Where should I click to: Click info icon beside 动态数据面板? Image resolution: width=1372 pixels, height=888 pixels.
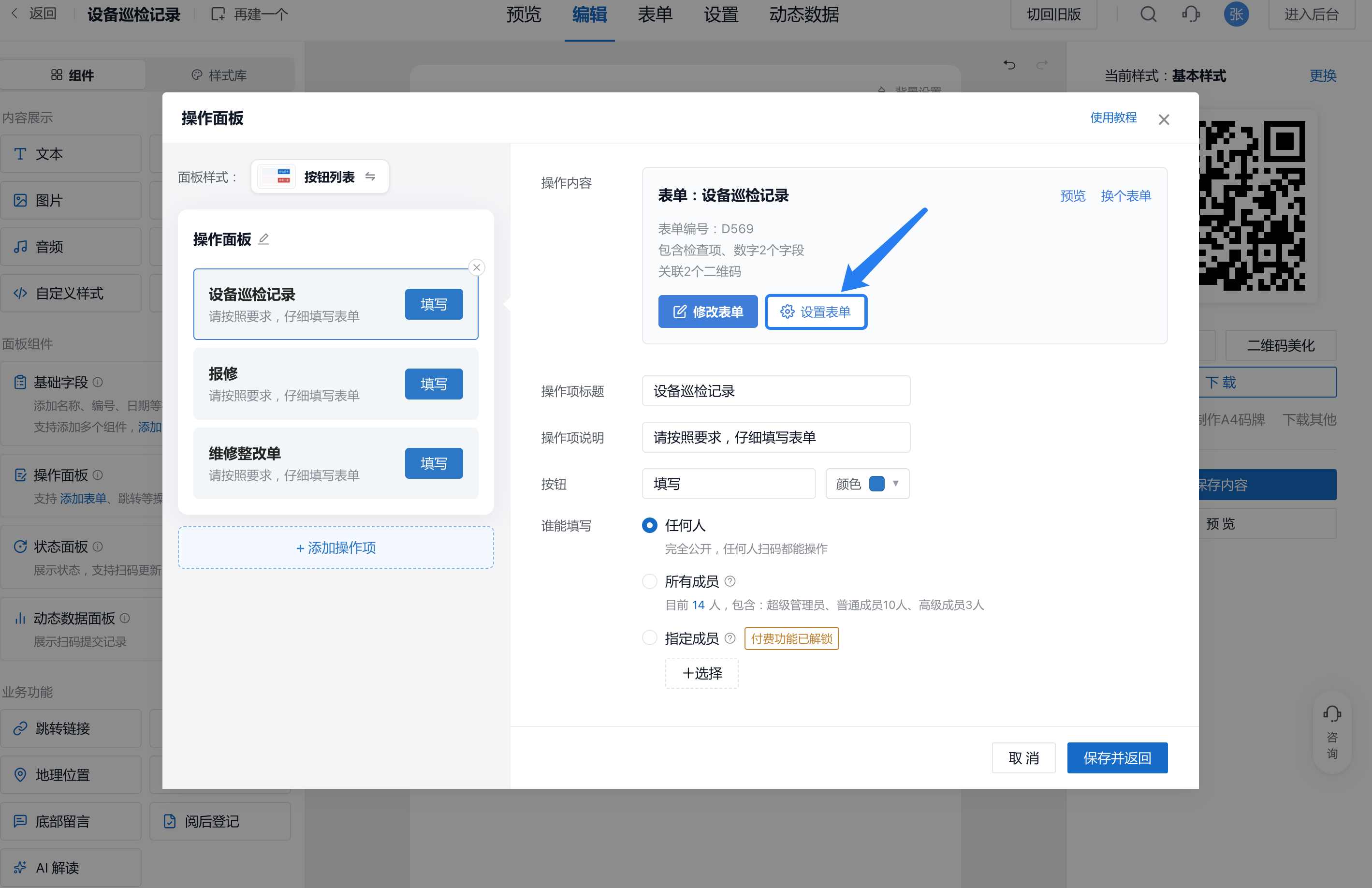pyautogui.click(x=125, y=618)
